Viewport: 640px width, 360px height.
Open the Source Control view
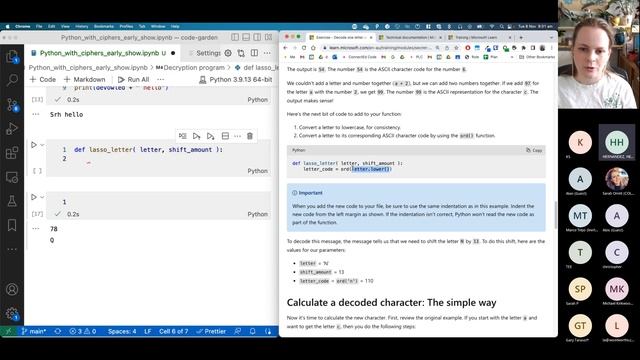point(12,105)
